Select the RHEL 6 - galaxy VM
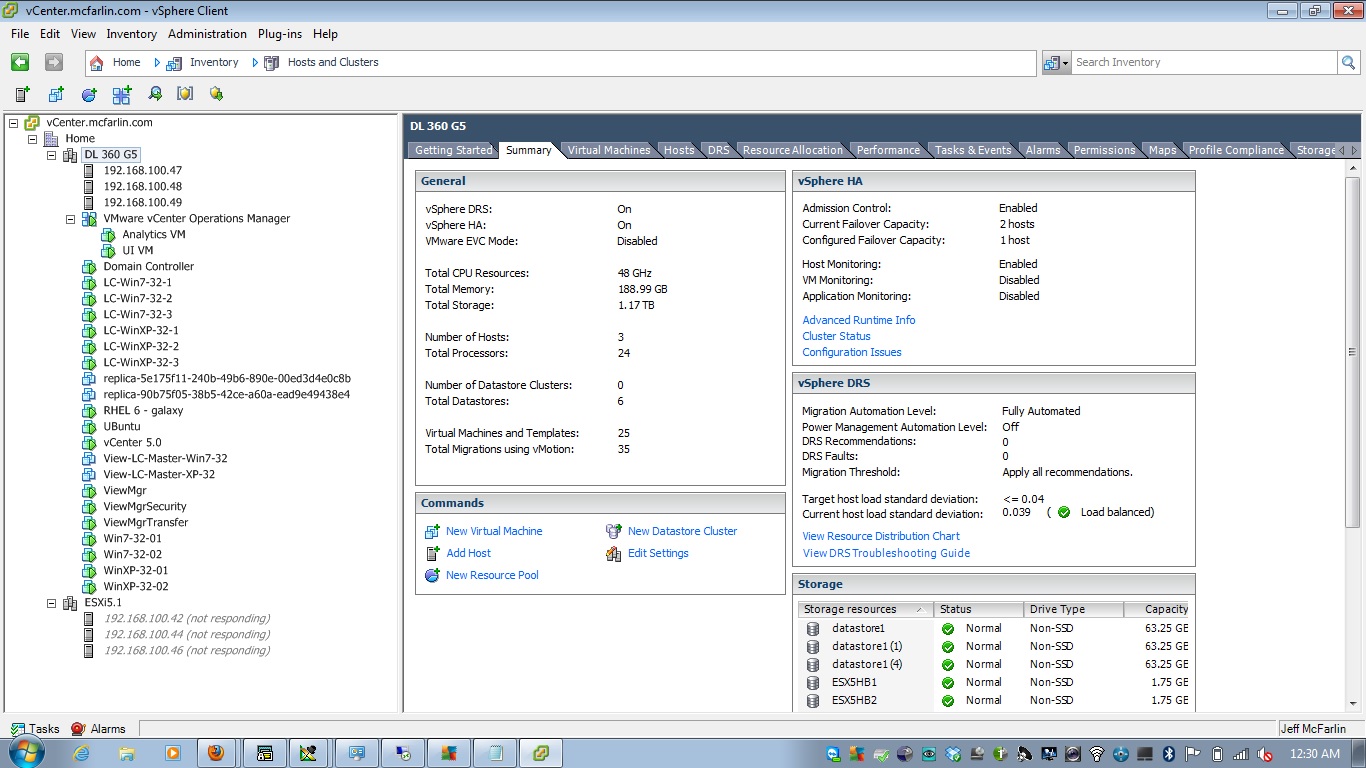This screenshot has width=1366, height=768. pos(143,410)
